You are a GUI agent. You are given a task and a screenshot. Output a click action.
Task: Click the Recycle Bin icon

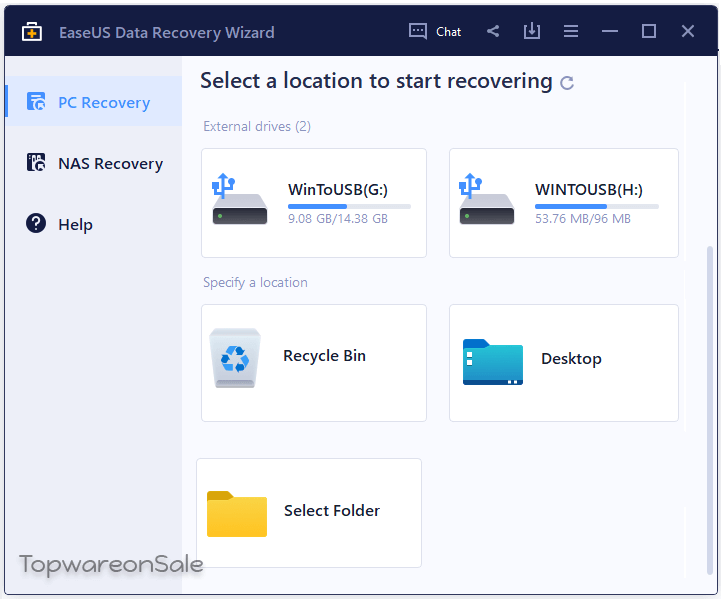coord(235,358)
